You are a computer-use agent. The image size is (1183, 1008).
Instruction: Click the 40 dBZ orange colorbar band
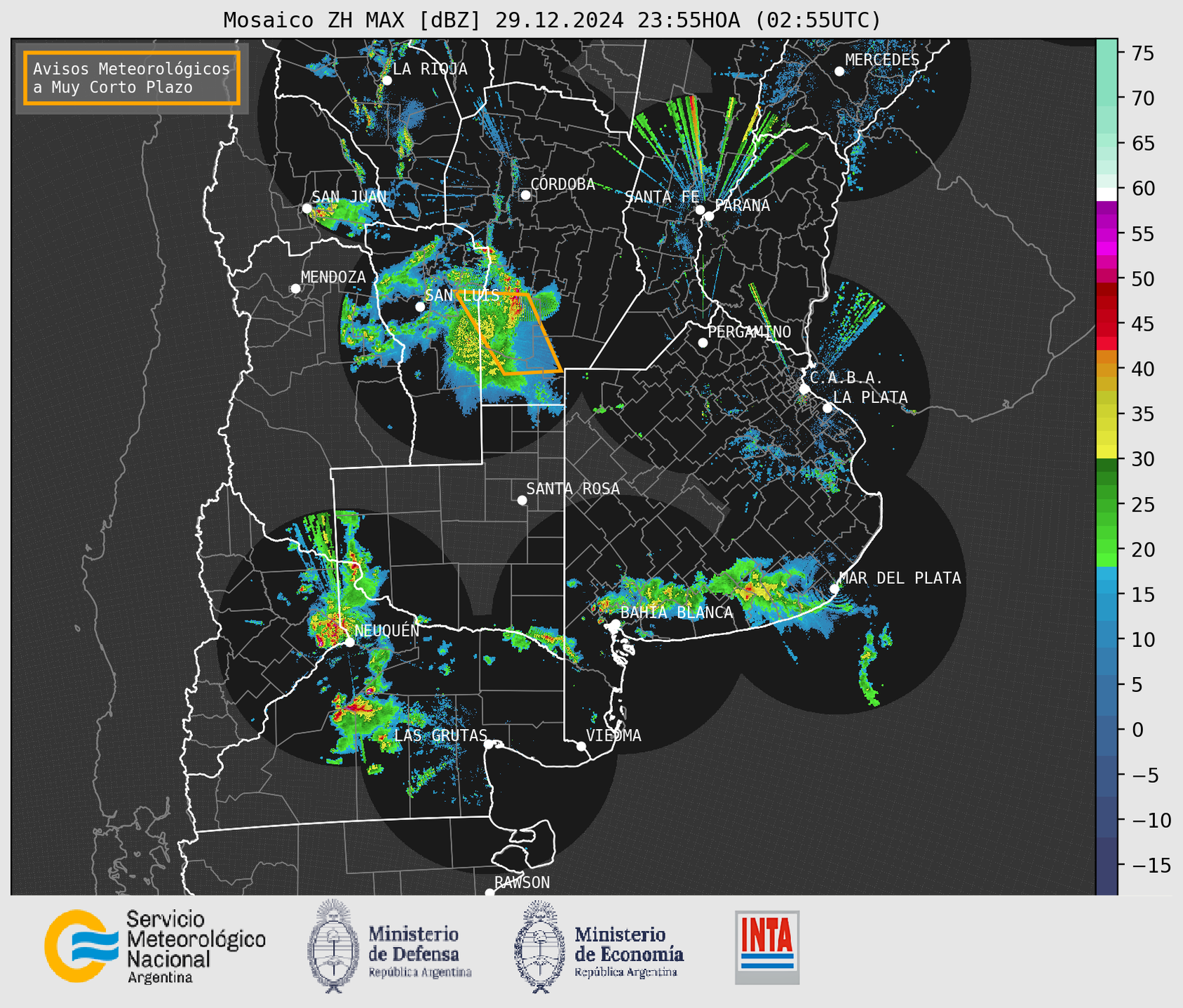point(1107,369)
